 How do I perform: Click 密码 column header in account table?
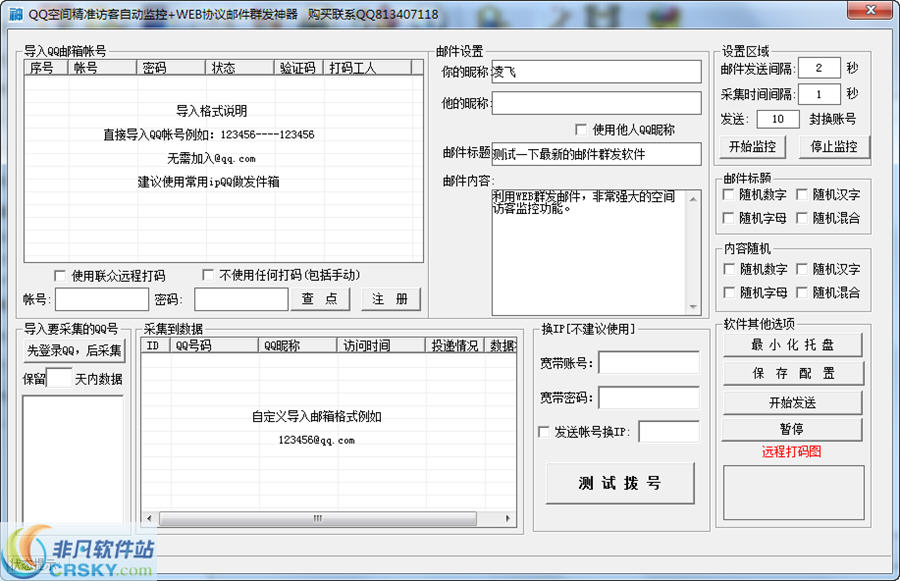pos(171,68)
